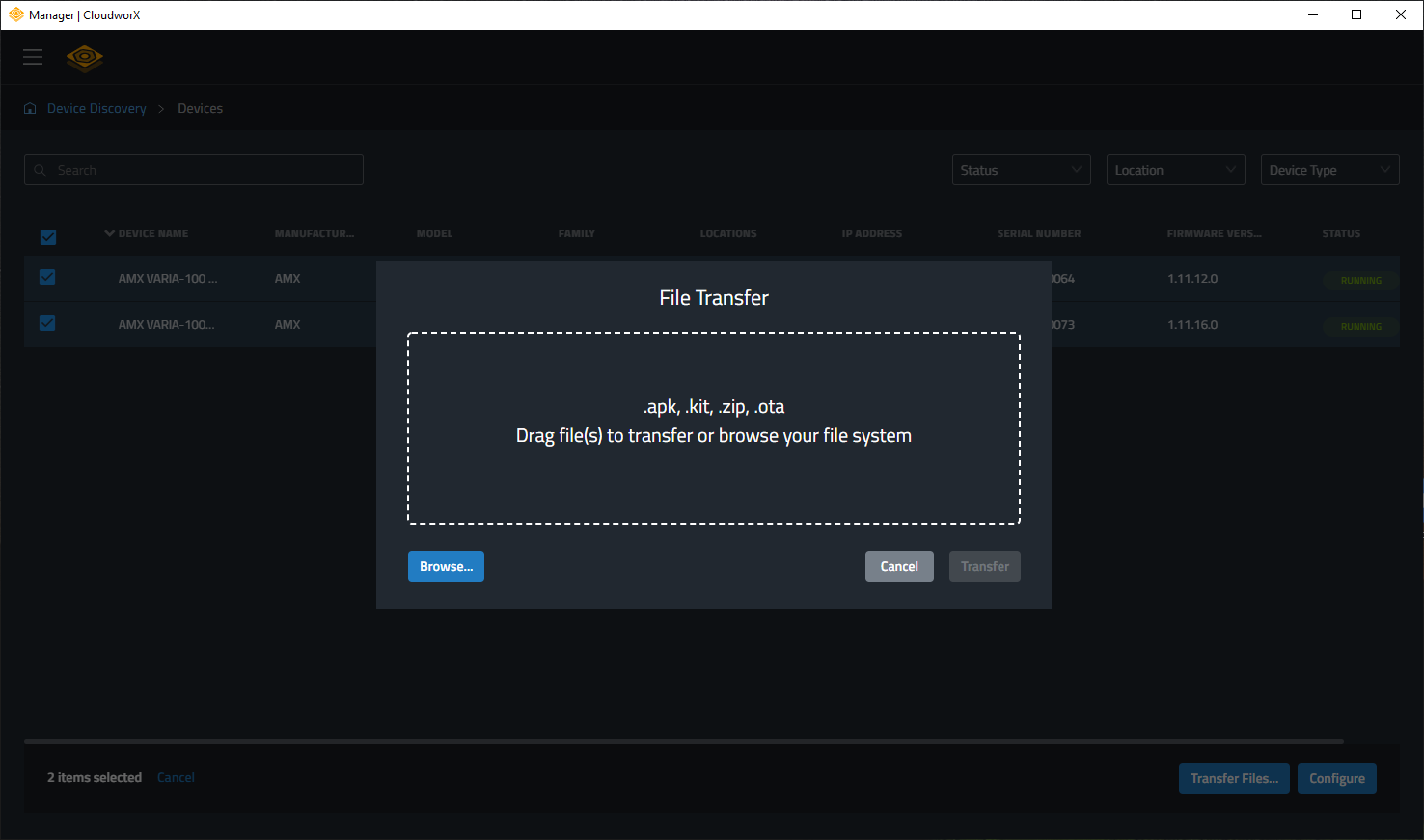
Task: Click the search magnifier icon
Action: [41, 171]
